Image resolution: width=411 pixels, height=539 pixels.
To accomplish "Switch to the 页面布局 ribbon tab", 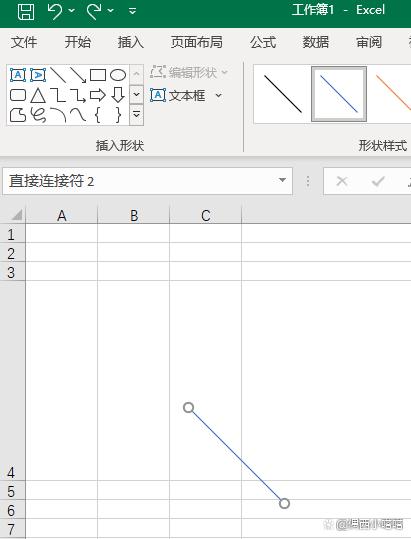I will tap(197, 42).
